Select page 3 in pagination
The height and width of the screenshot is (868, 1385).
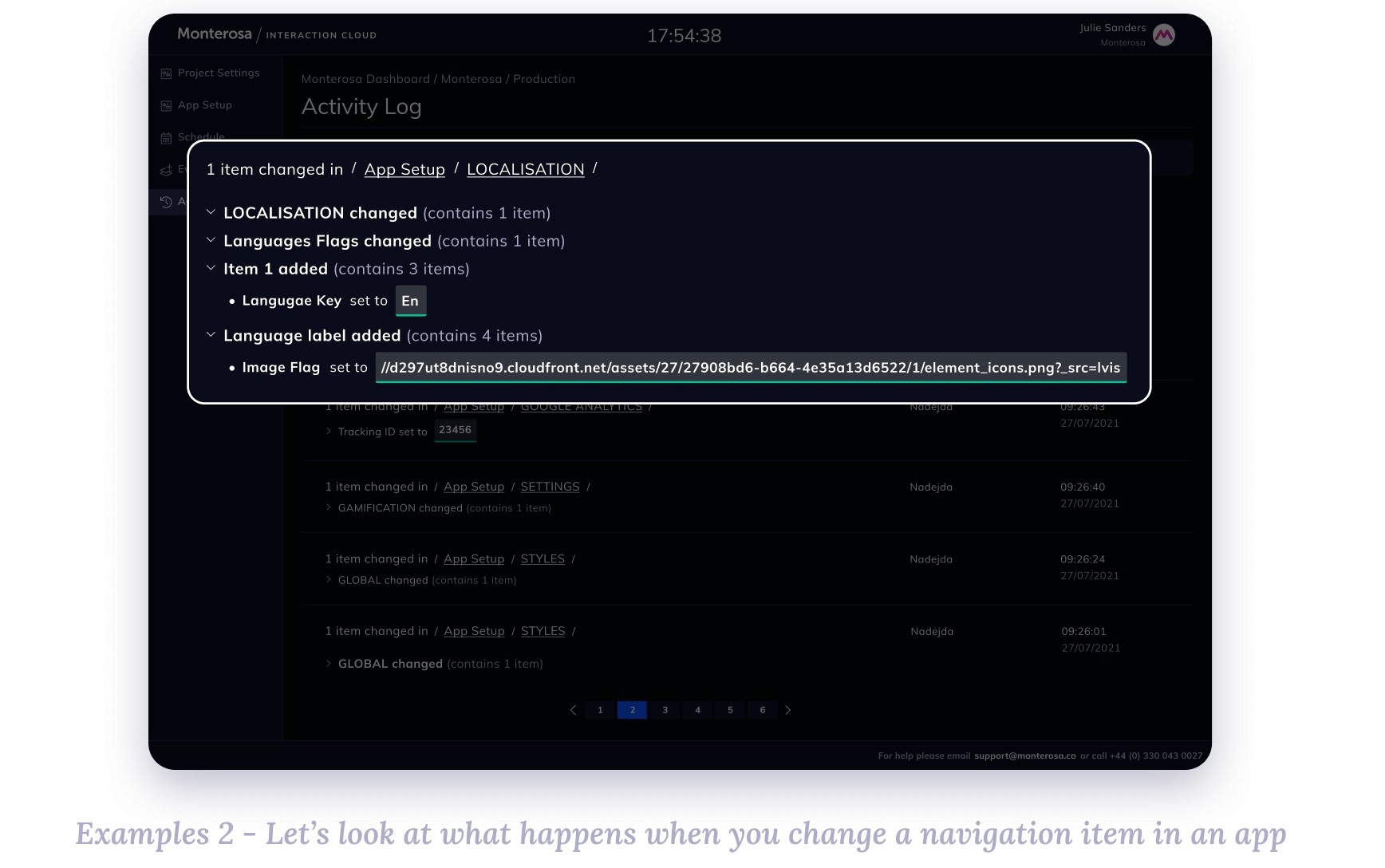click(x=665, y=710)
